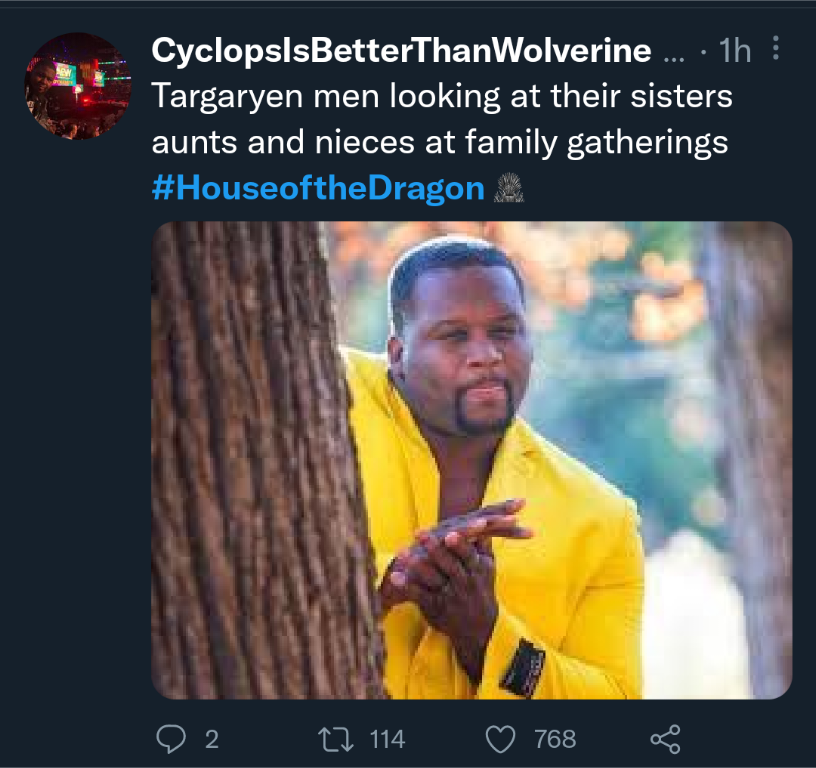Click the text line 'aunts and nieces at family gatherings'
This screenshot has height=768, width=816.
439,142
